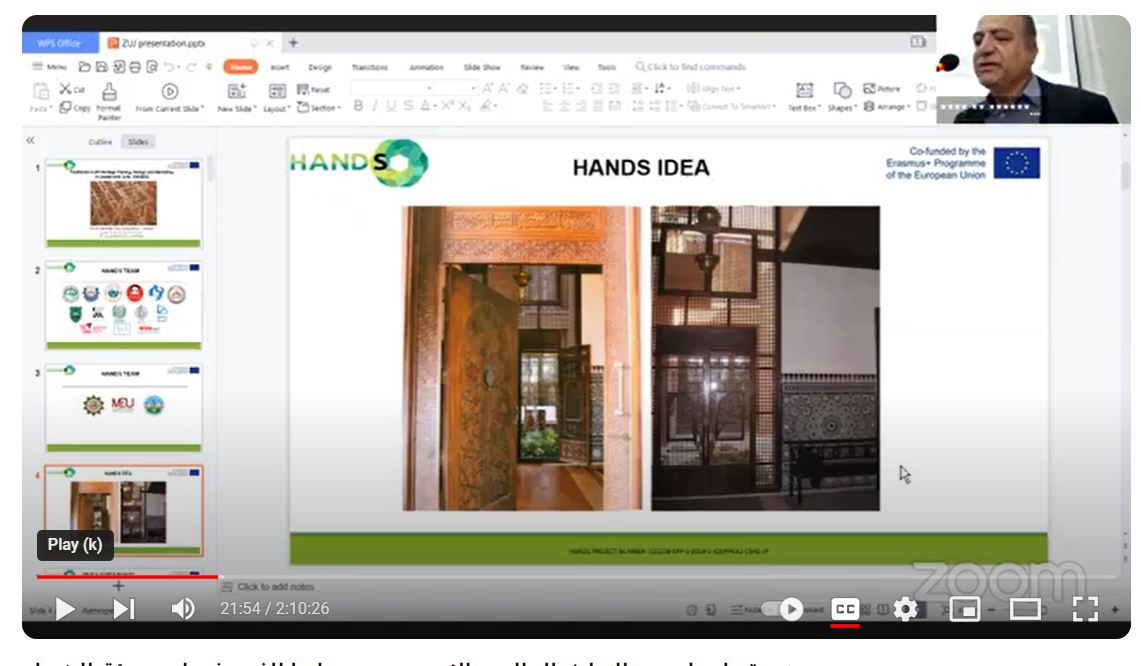Switch to the Slides pane tab

pyautogui.click(x=138, y=142)
